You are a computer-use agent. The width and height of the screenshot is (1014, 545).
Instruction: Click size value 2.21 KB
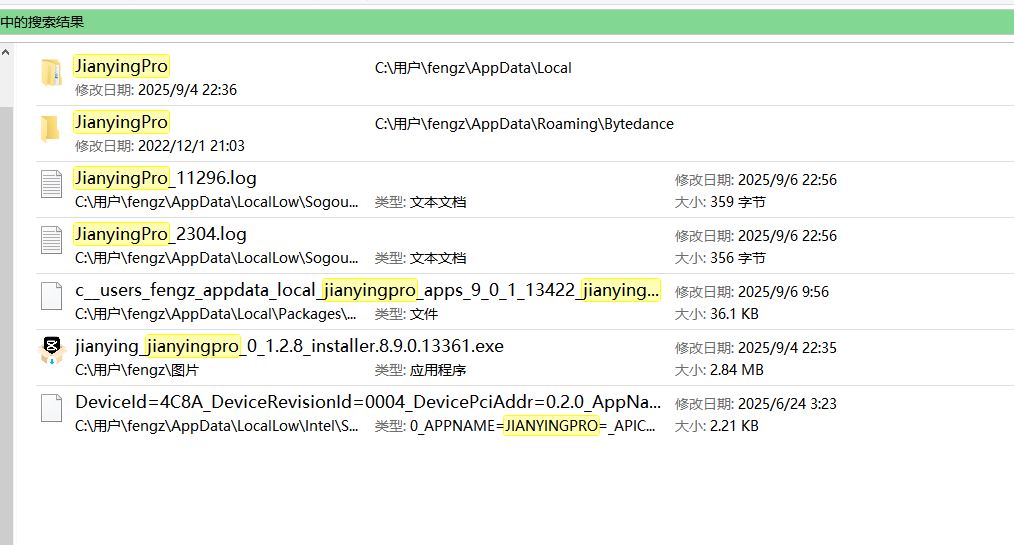(x=734, y=426)
